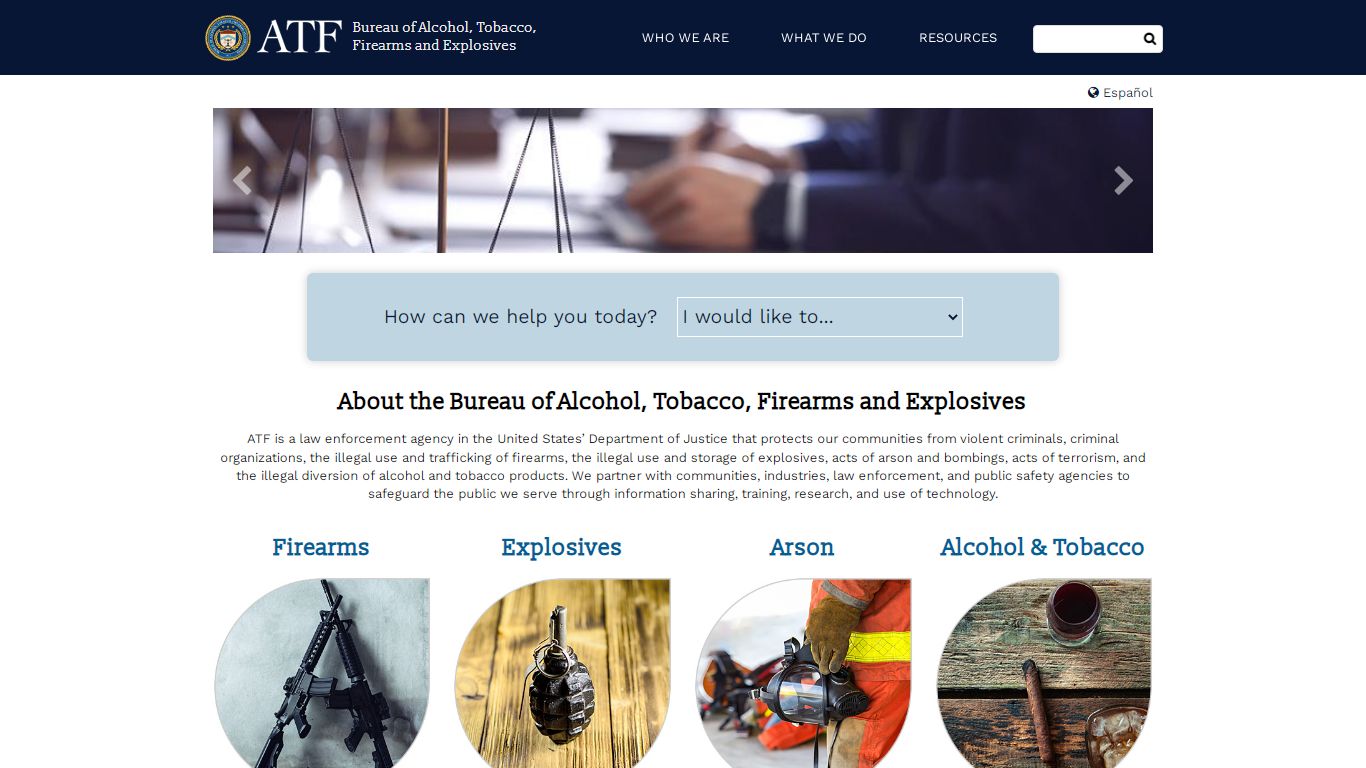Click the globe icon beside Español
This screenshot has width=1366, height=768.
tap(1094, 92)
